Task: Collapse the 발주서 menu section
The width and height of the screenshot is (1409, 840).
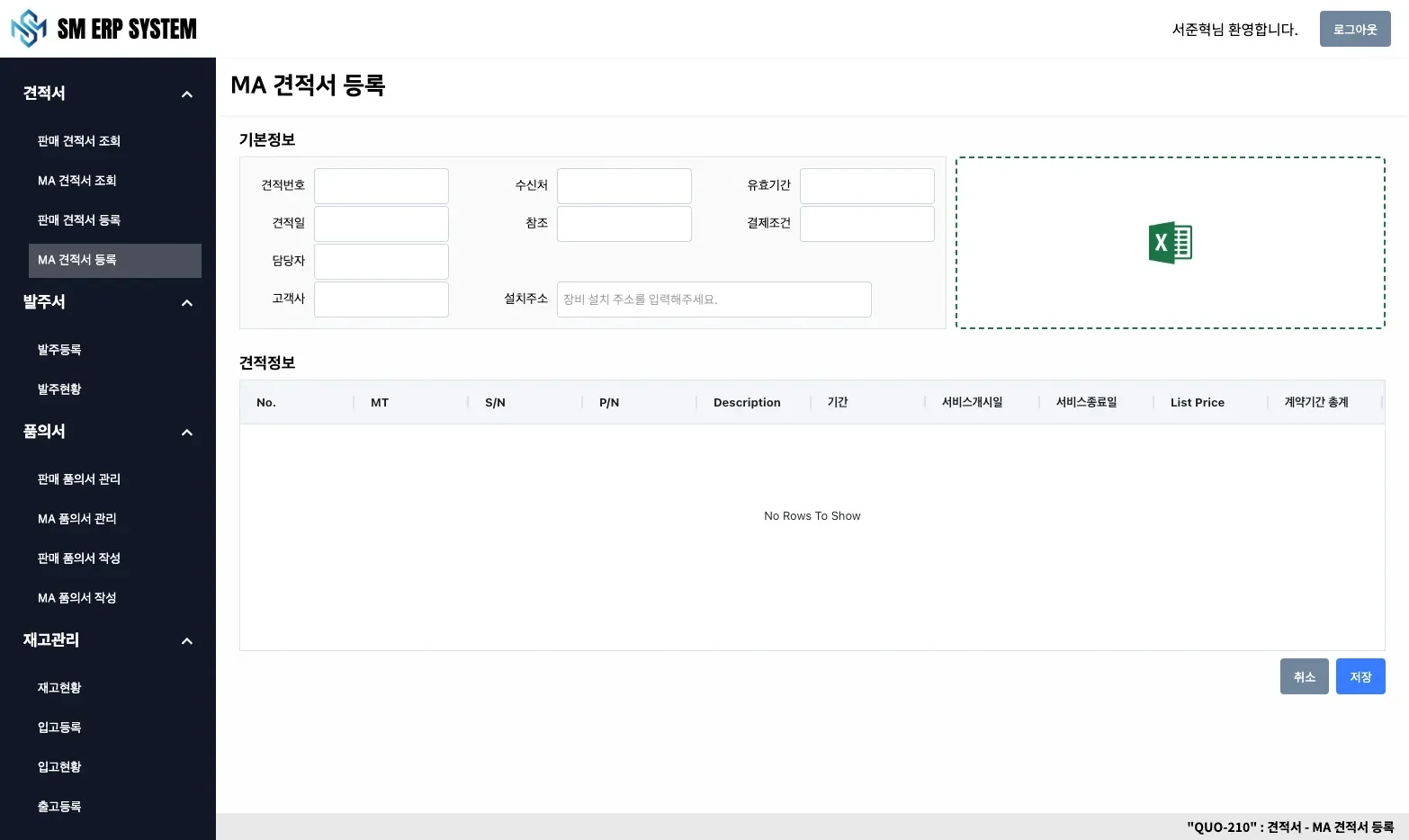Action: (x=187, y=303)
